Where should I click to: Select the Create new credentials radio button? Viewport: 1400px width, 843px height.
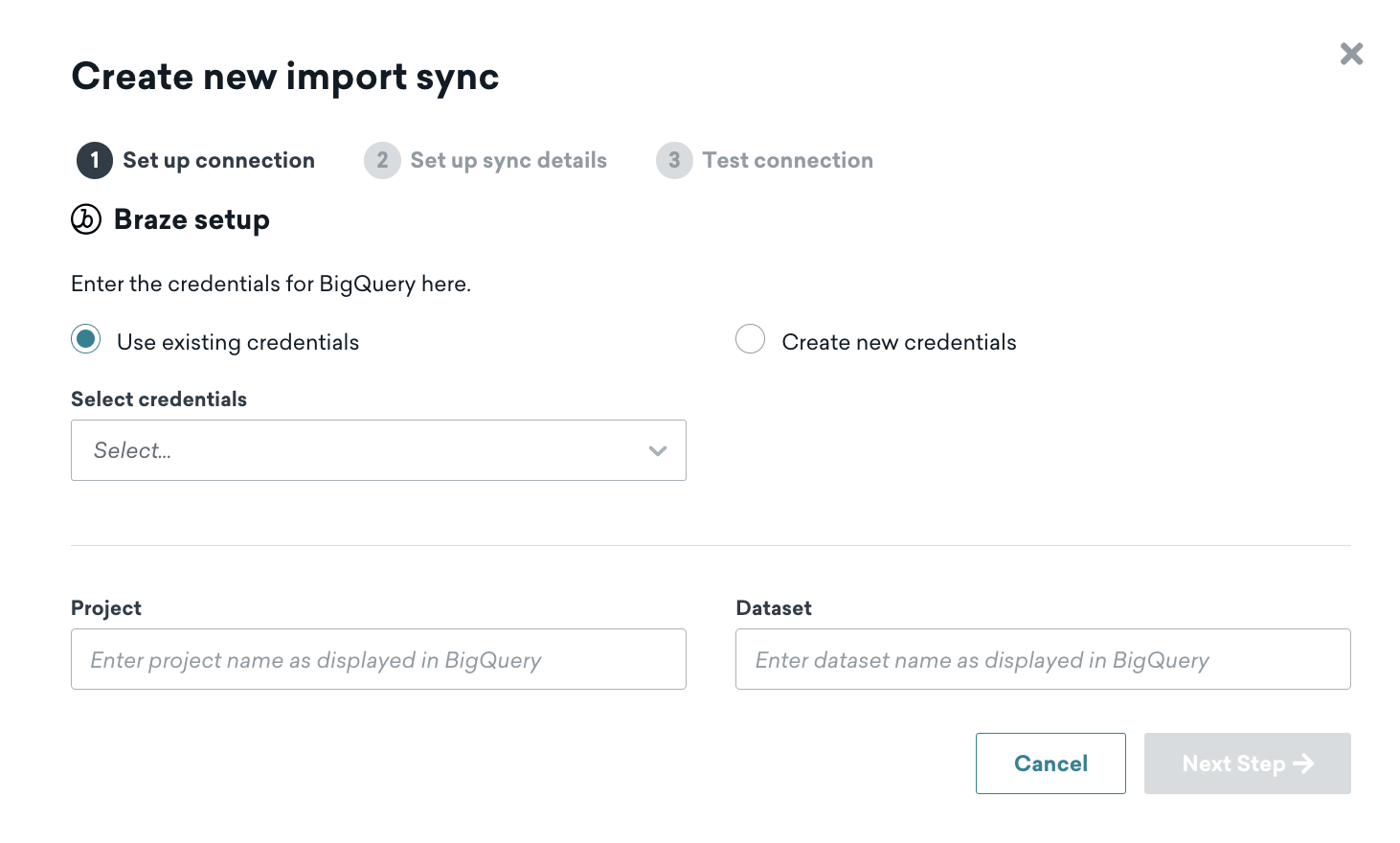click(750, 339)
